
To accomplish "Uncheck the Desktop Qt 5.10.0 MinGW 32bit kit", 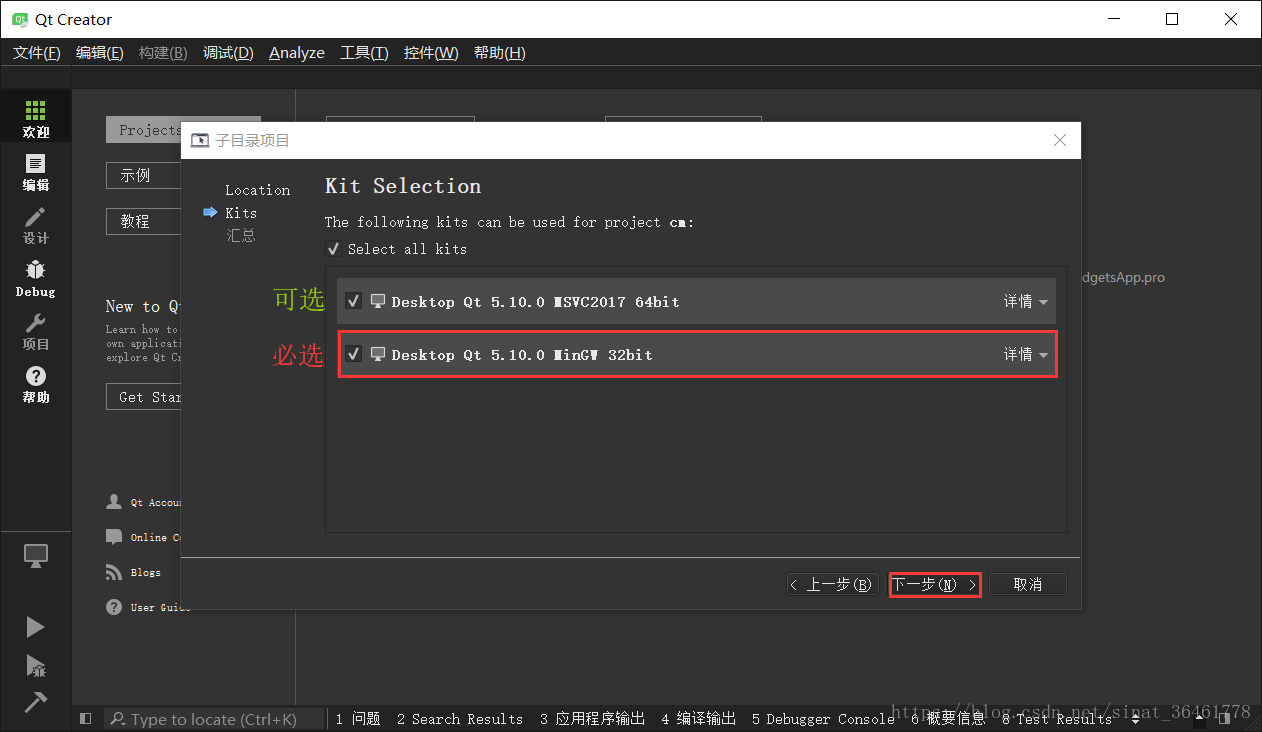I will click(353, 354).
